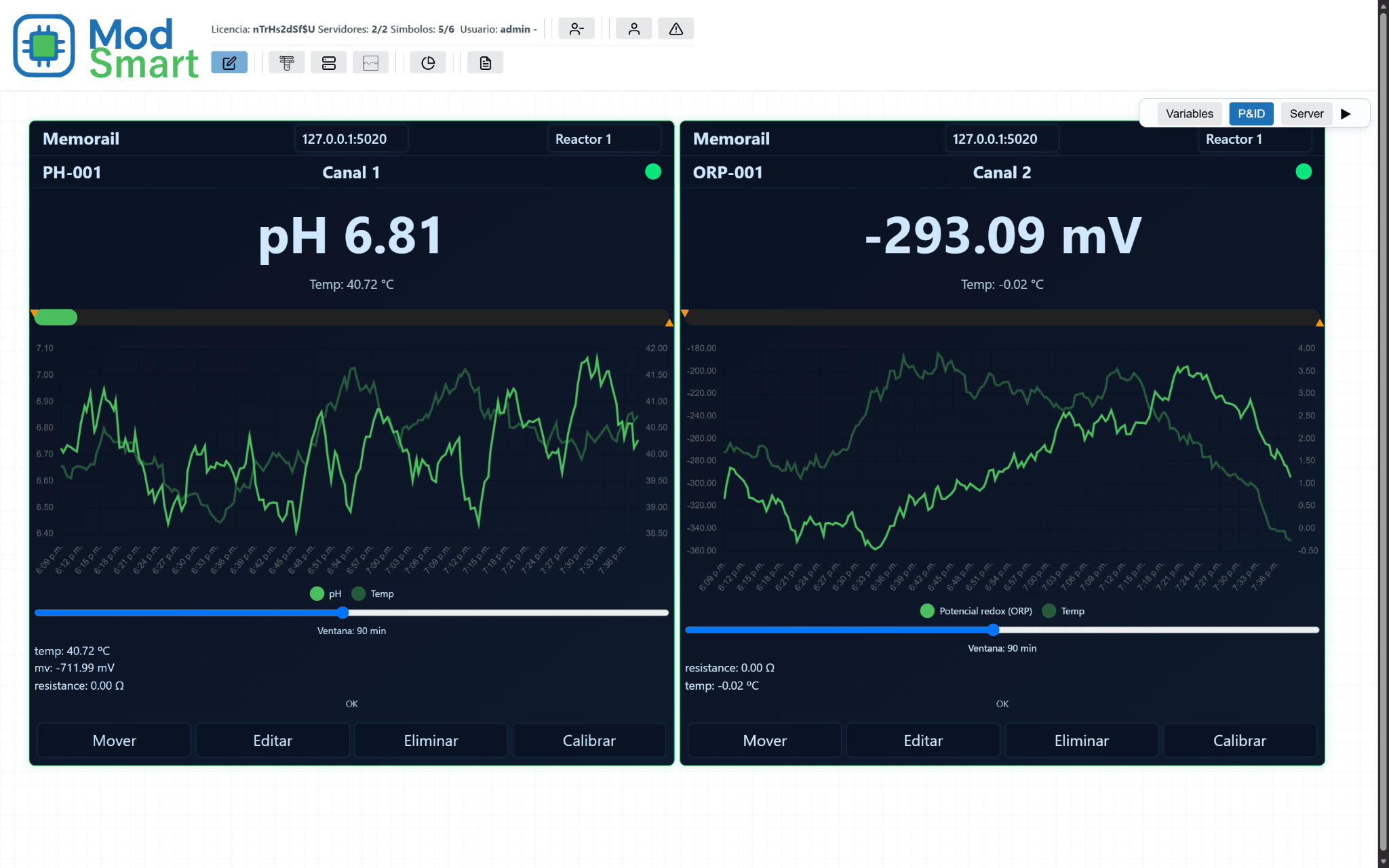Click Mover on PH-001 card
1389x868 pixels.
click(x=114, y=741)
